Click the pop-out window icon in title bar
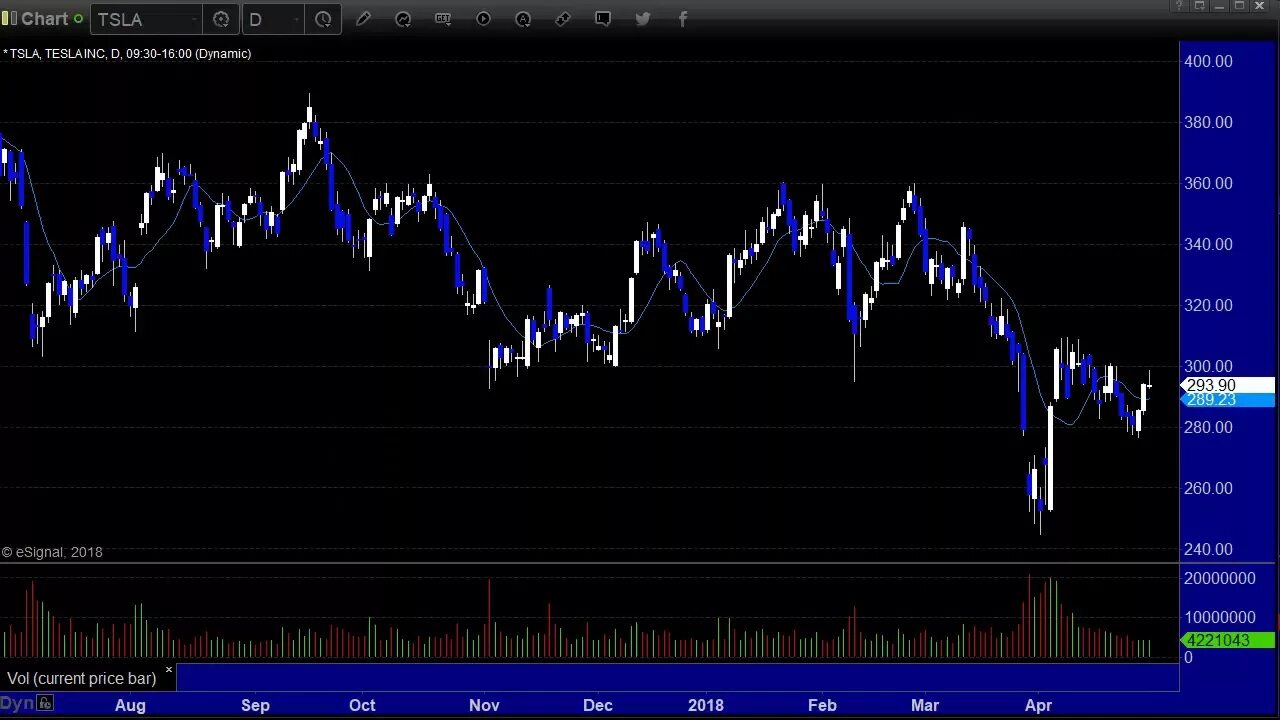This screenshot has width=1280, height=720. click(x=1201, y=6)
